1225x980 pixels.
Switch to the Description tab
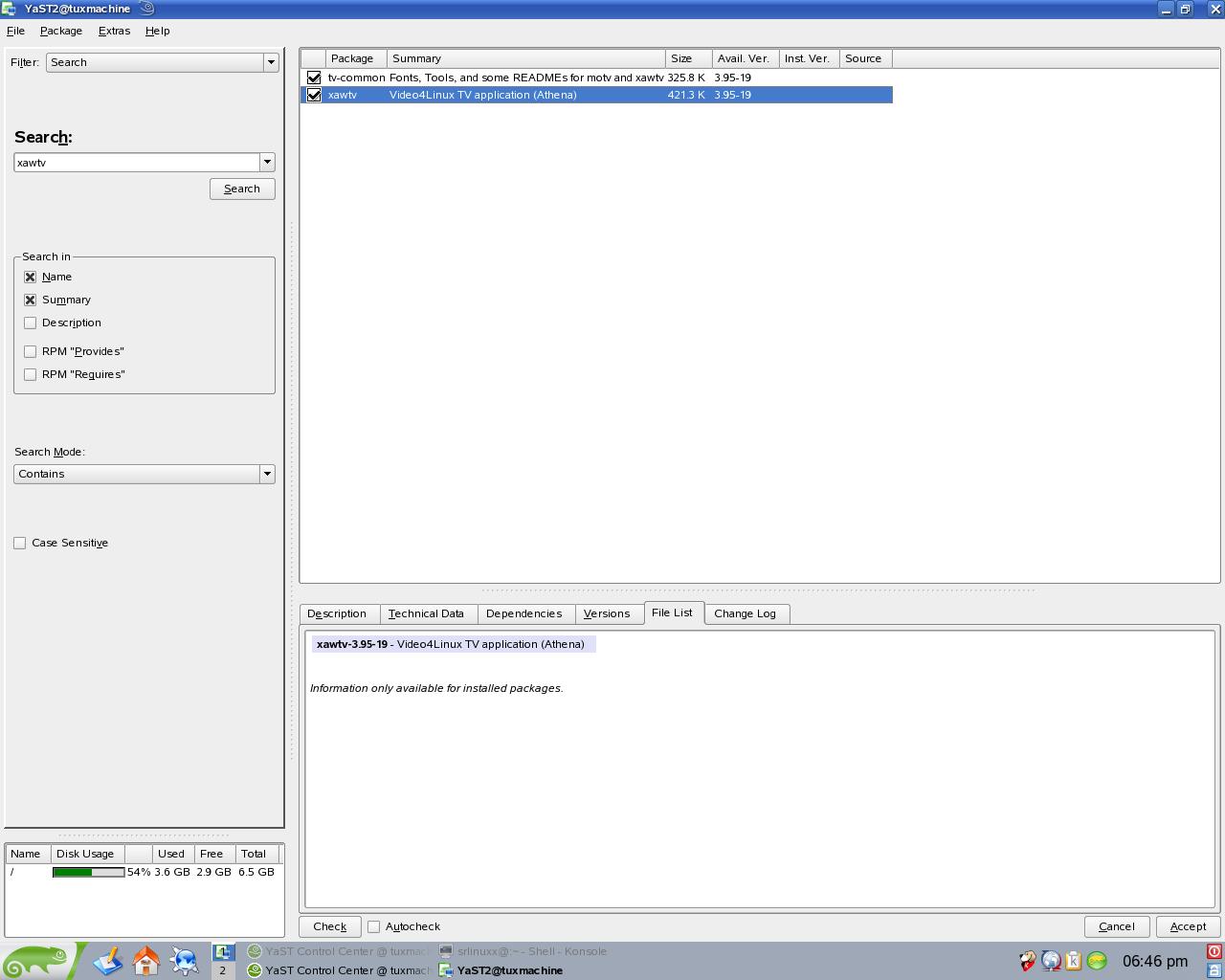(x=337, y=613)
